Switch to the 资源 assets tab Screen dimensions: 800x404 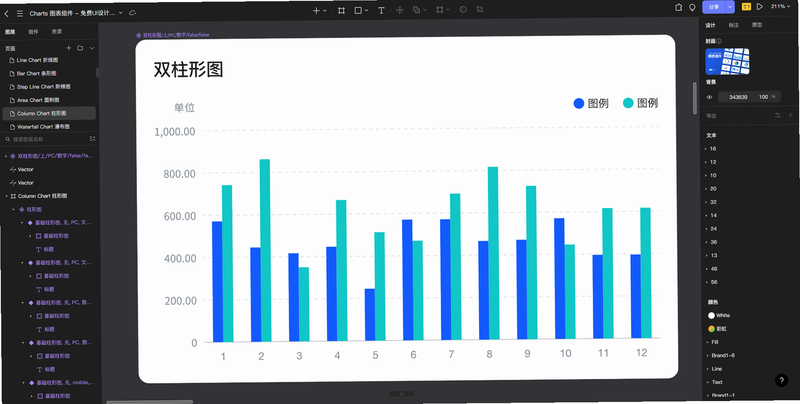pyautogui.click(x=56, y=32)
